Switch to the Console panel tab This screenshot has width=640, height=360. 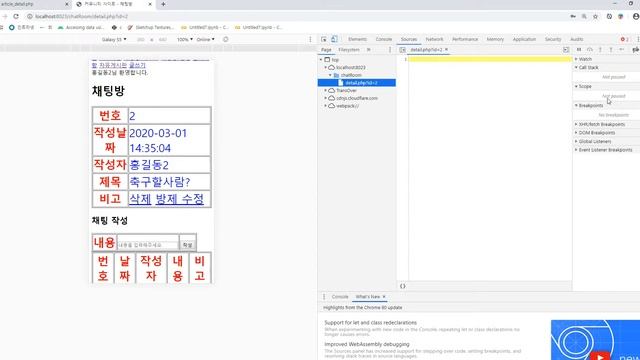(384, 39)
